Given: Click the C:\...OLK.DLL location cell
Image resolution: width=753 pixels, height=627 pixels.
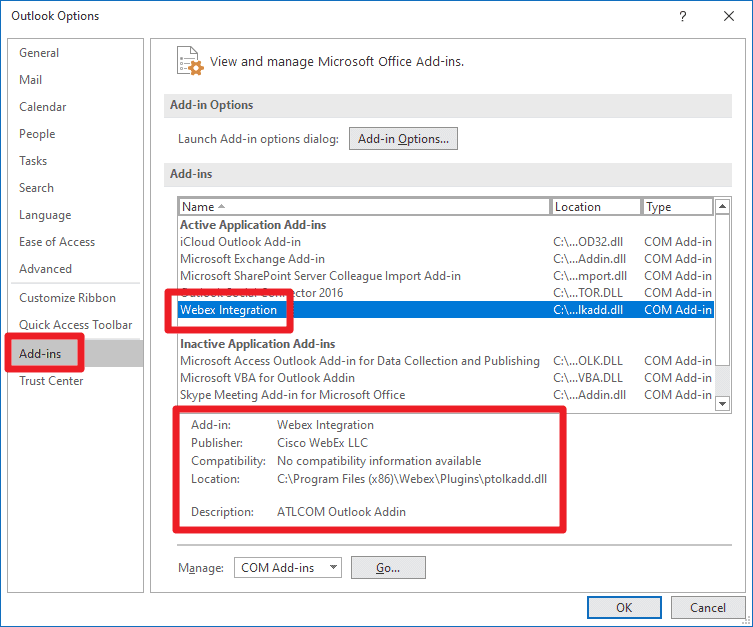Looking at the screenshot, I should click(587, 361).
